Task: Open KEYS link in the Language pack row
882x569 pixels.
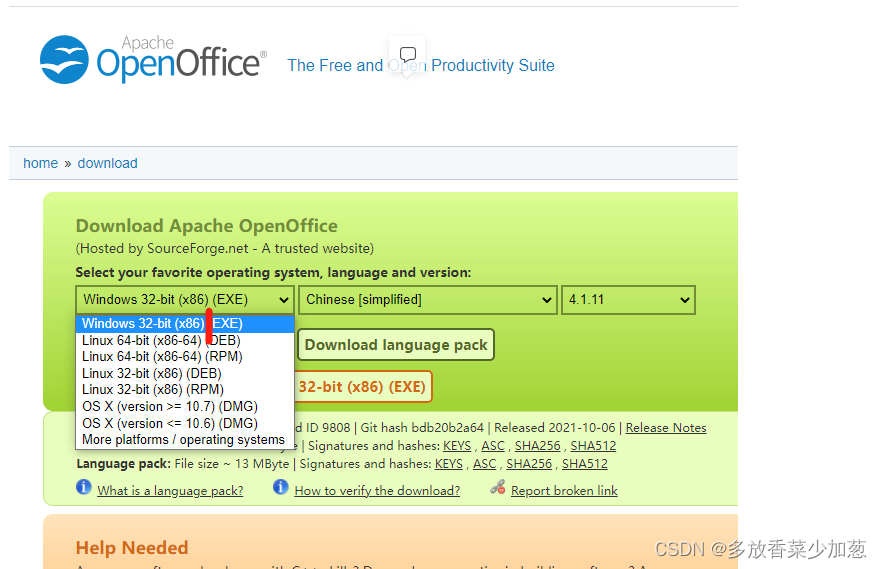Action: coord(449,464)
